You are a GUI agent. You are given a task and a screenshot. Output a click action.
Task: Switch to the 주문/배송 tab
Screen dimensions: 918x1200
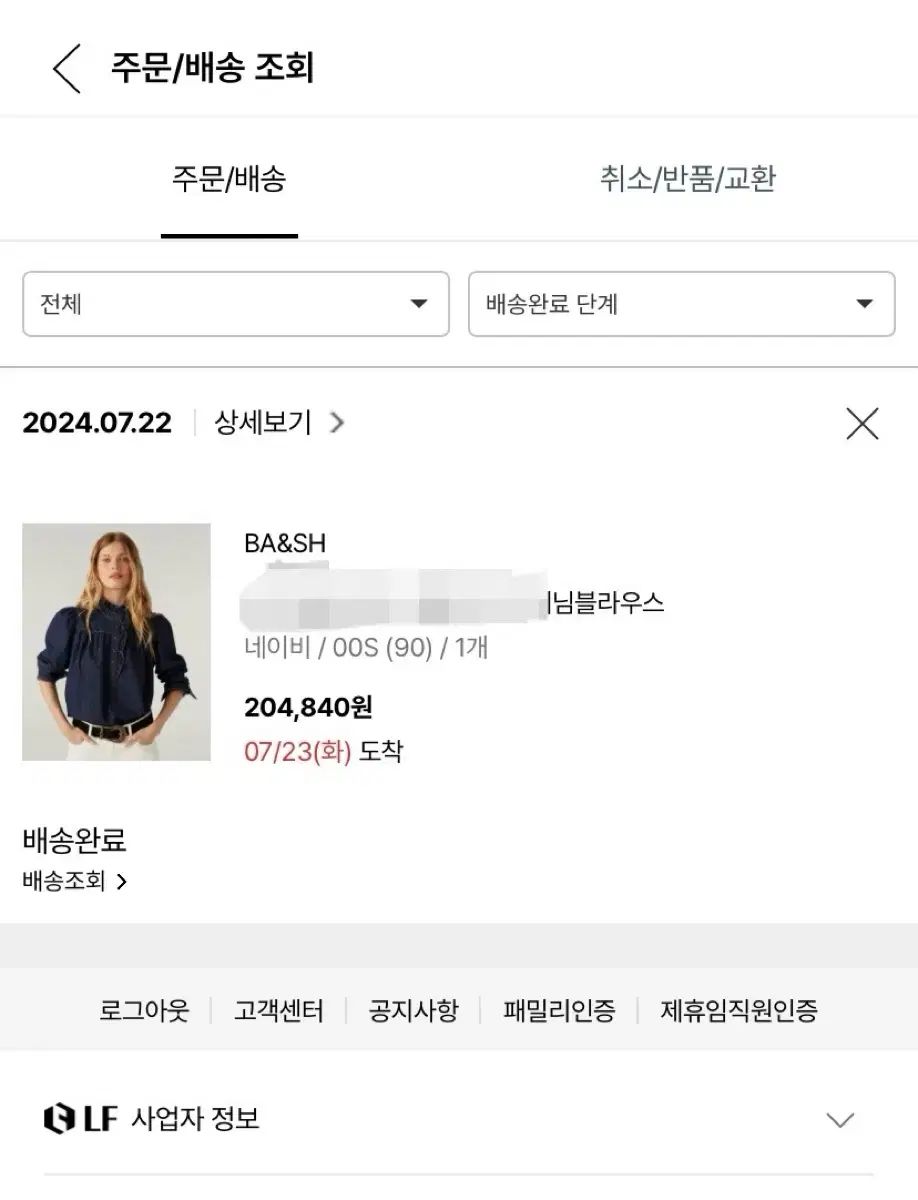tap(229, 180)
